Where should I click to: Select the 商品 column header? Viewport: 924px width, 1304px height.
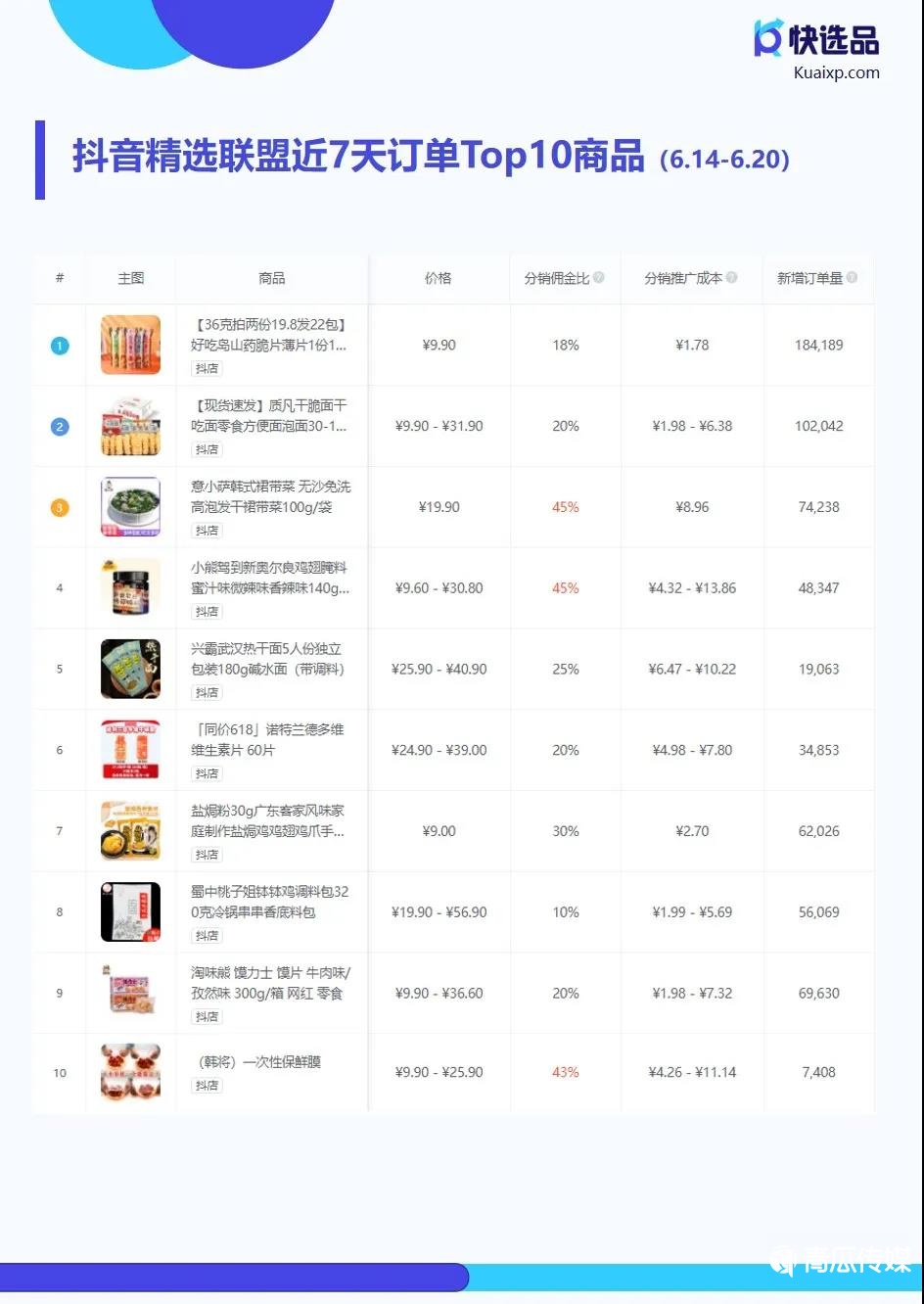[x=272, y=278]
